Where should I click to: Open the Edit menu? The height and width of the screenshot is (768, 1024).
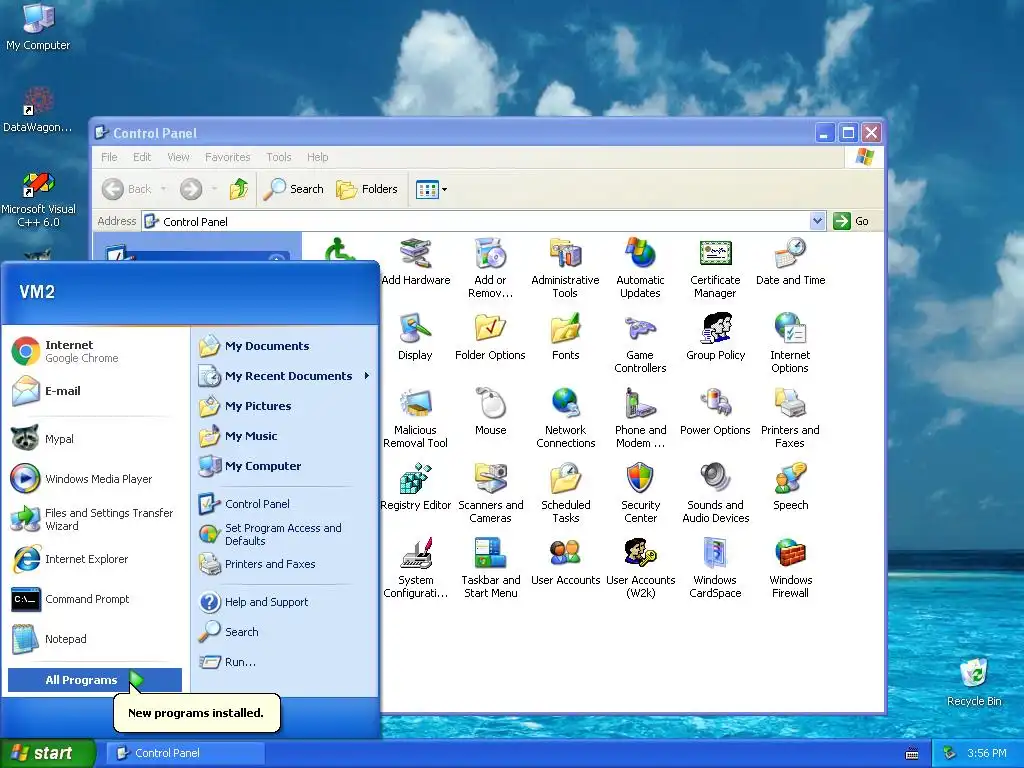click(x=142, y=157)
